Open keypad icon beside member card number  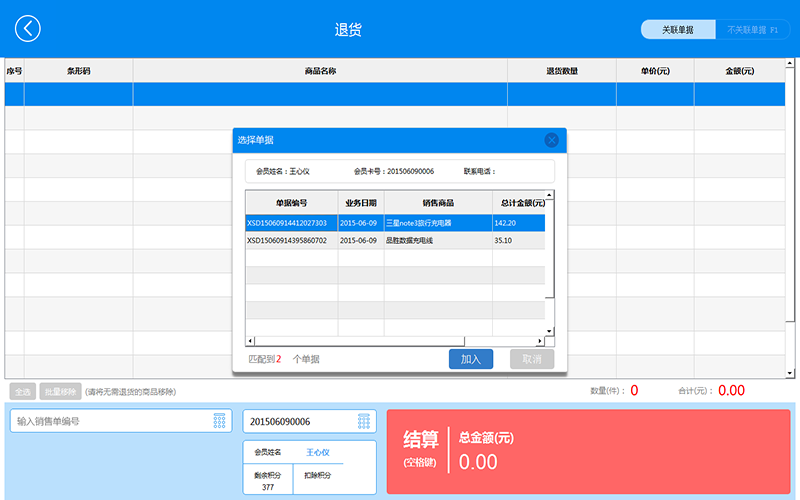[x=364, y=422]
